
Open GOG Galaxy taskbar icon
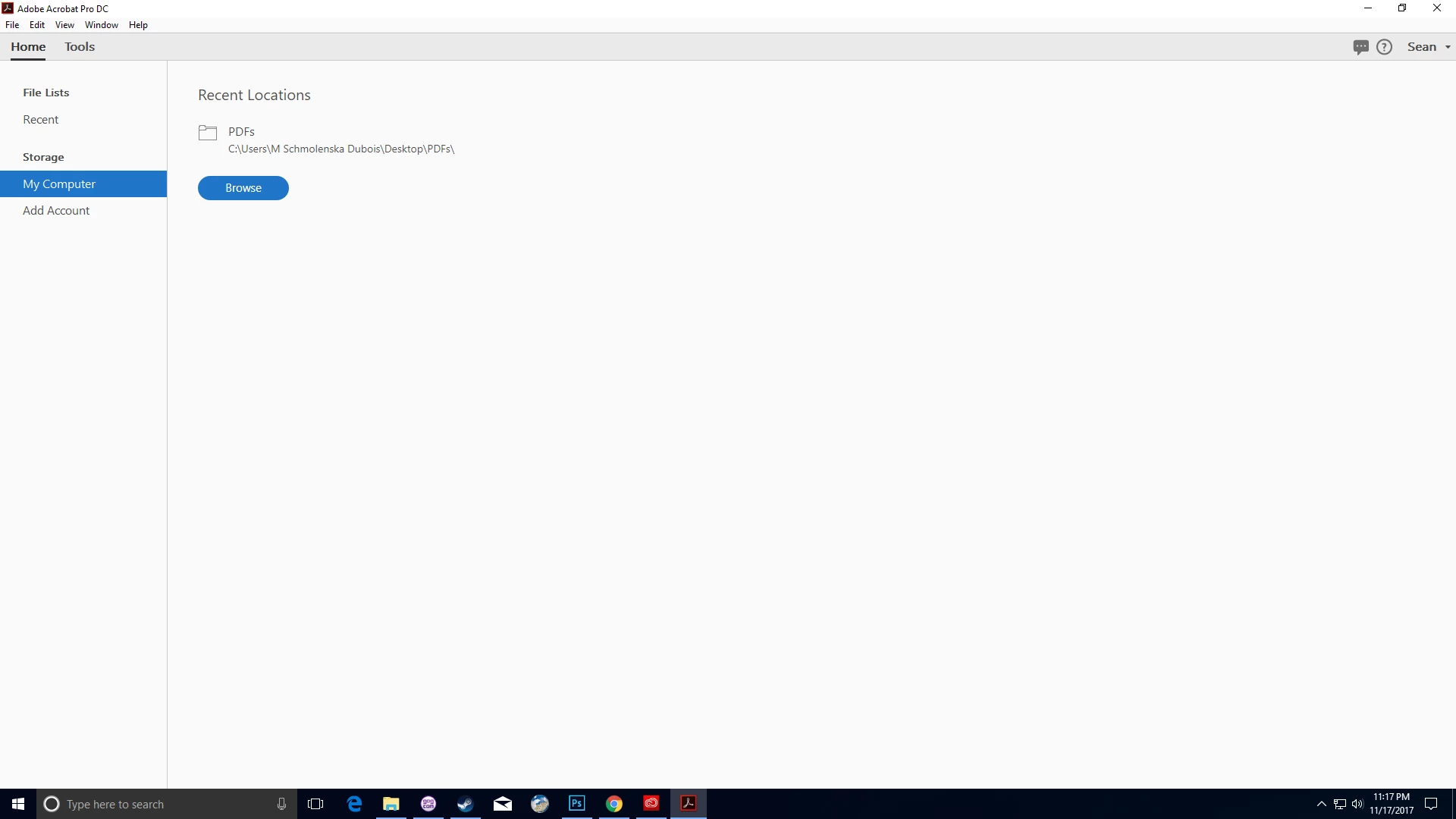(x=428, y=804)
